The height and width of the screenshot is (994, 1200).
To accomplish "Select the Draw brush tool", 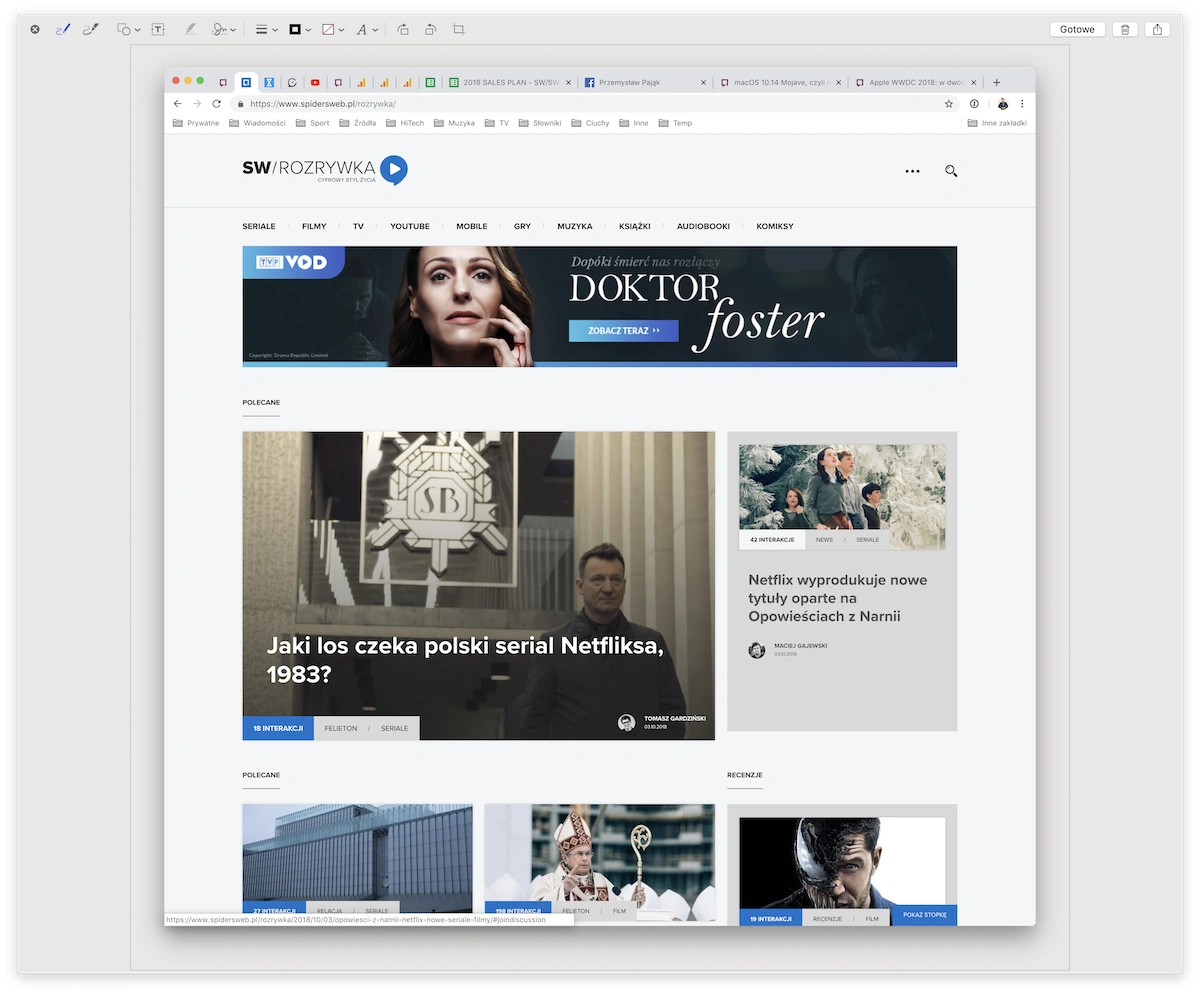I will click(90, 29).
